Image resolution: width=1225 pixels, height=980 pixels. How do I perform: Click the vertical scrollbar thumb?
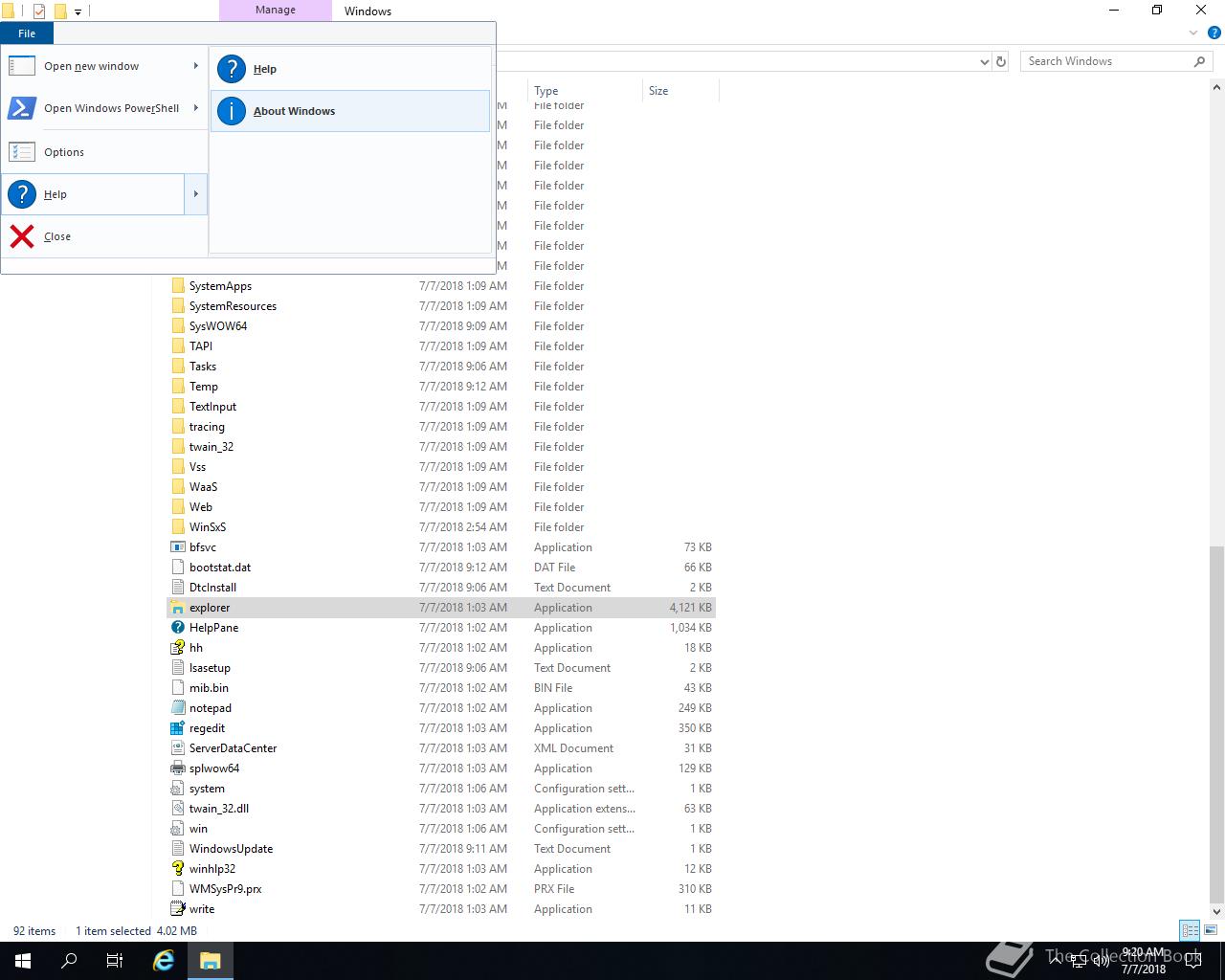pos(1217,723)
